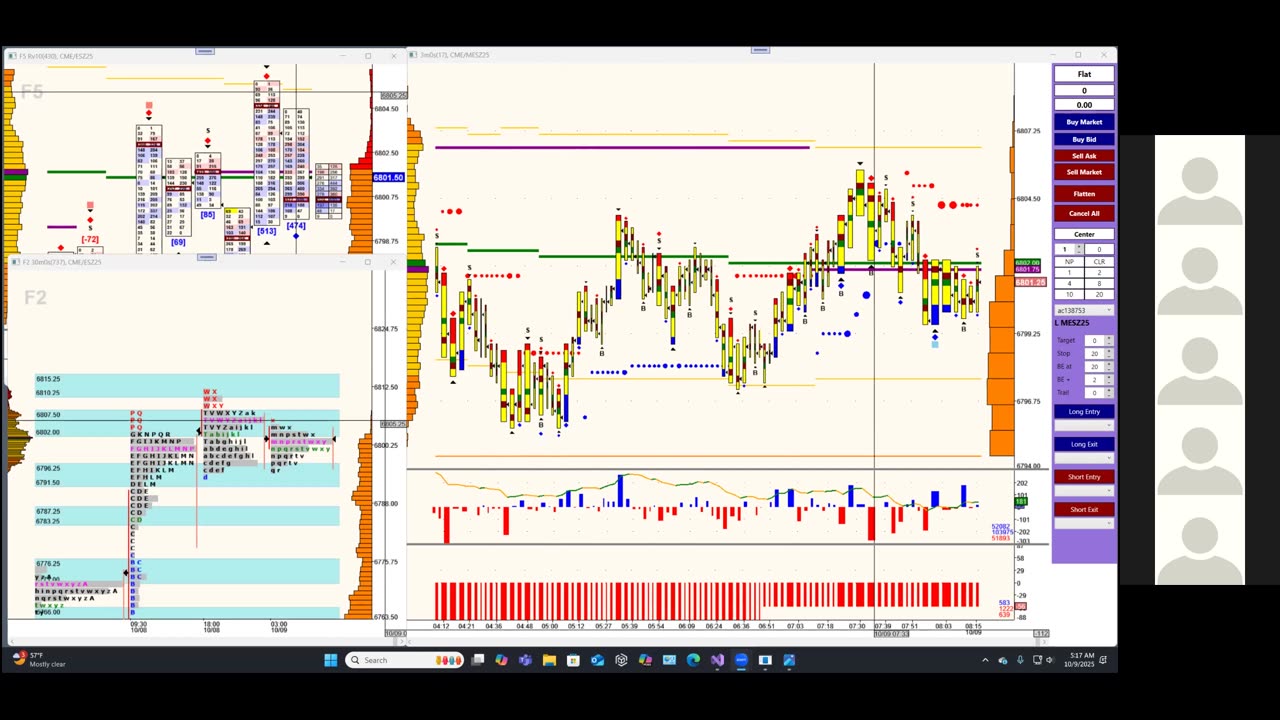Click the 6776.25 level in F2 chart
1280x720 pixels.
click(48, 564)
